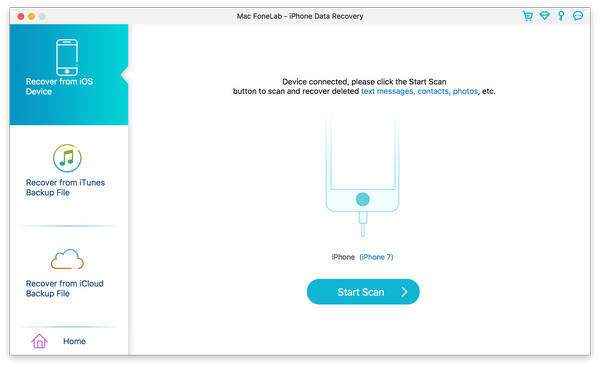The height and width of the screenshot is (367, 600).
Task: Click the arrow chevron on Start Scan
Action: pos(404,292)
